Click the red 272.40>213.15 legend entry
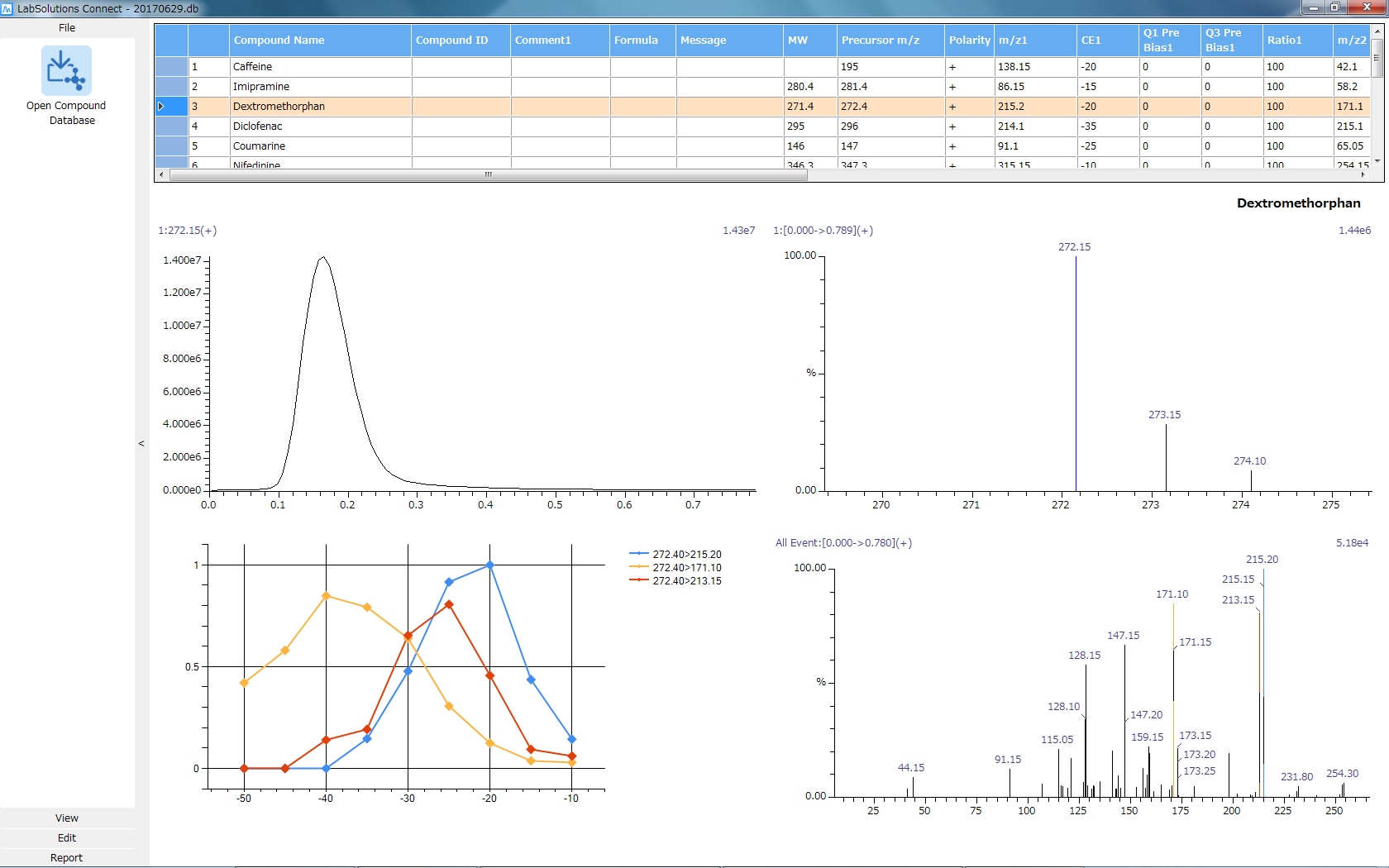1389x868 pixels. [x=686, y=581]
